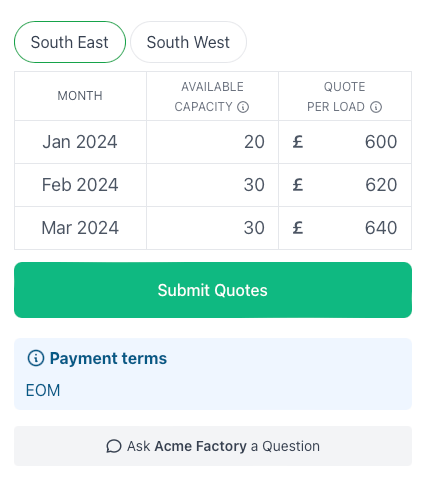426x484 pixels.
Task: Click the chat bubble icon
Action: (114, 446)
